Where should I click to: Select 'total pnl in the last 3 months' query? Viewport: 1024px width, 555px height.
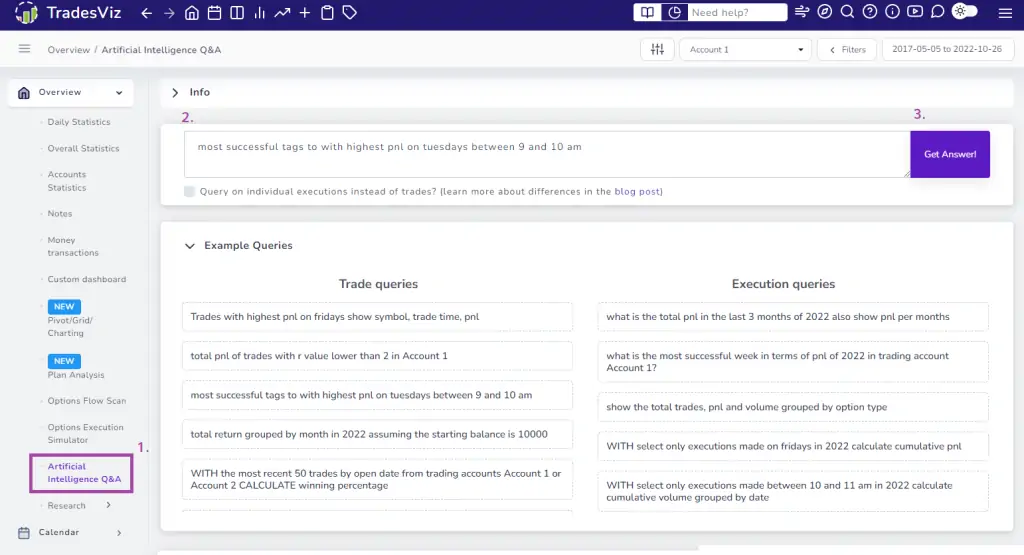pos(793,317)
